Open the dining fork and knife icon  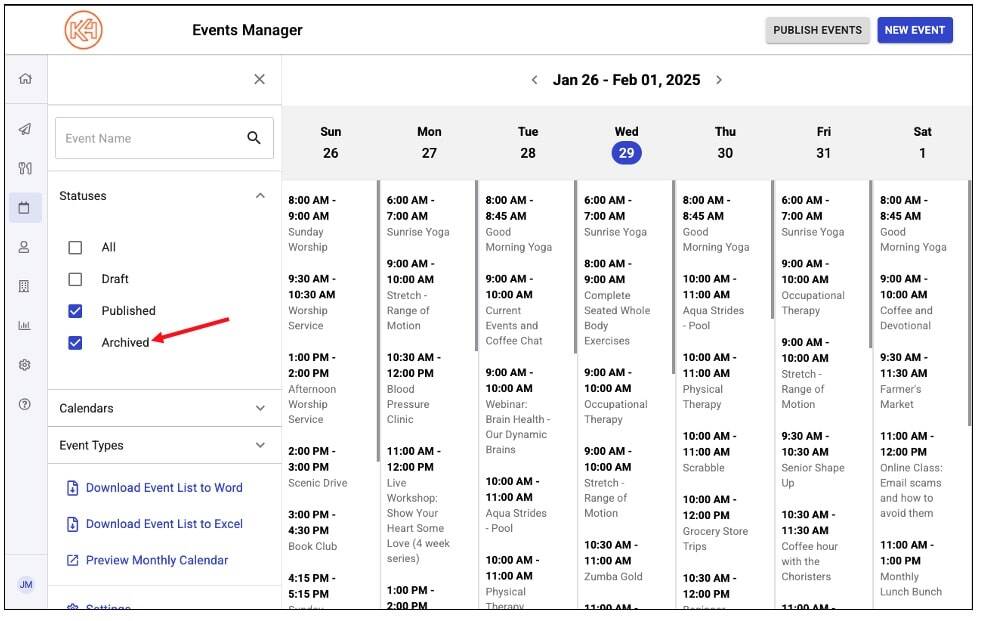[25, 168]
